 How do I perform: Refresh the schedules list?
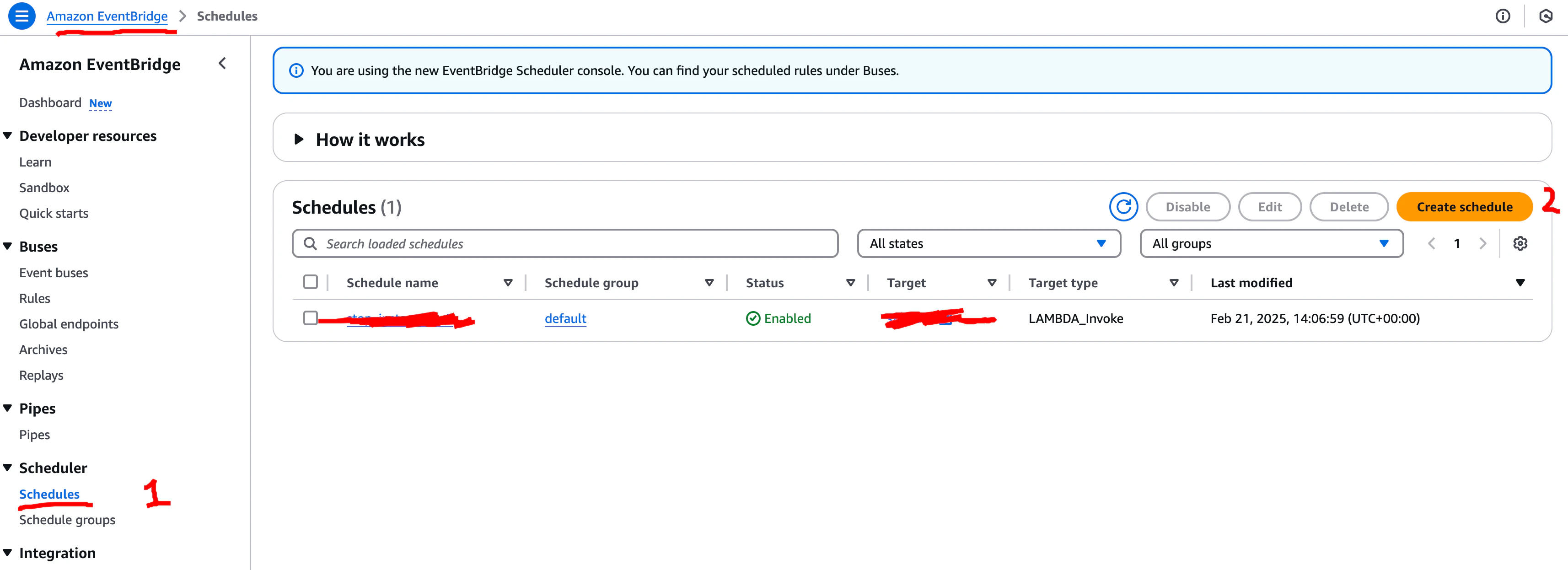[1124, 207]
